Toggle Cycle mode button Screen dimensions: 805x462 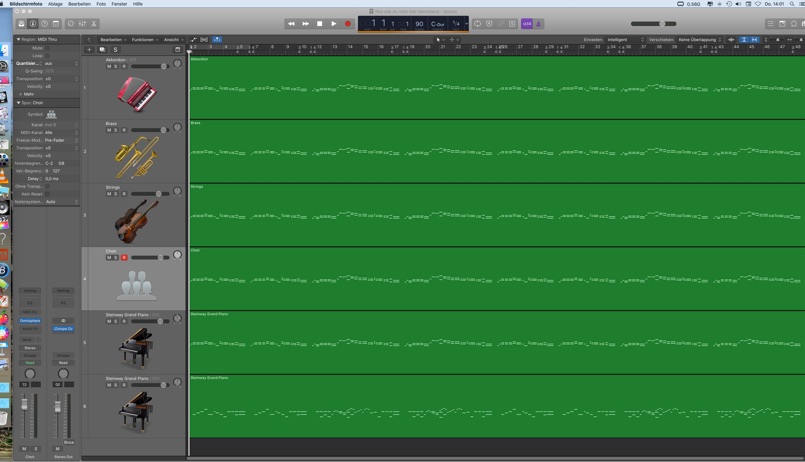point(477,24)
